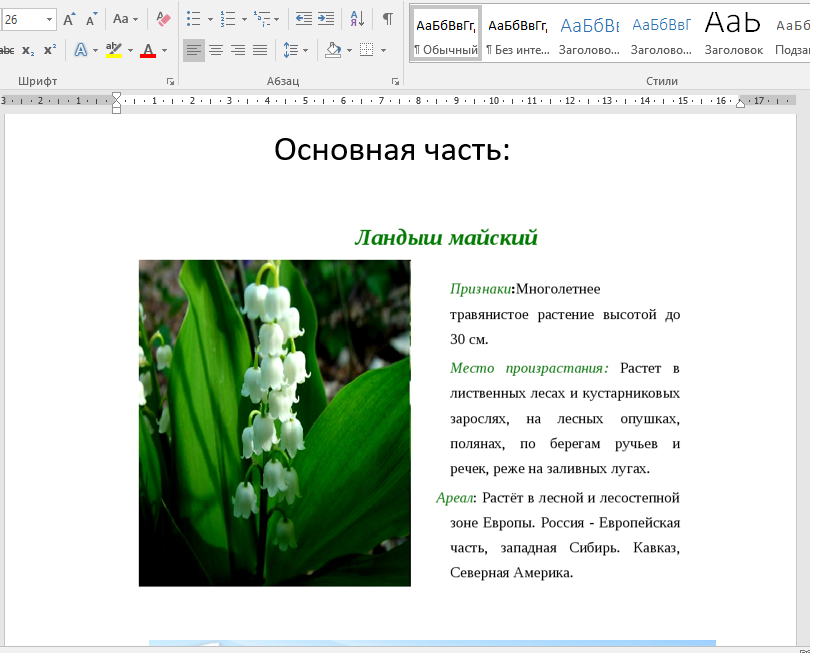This screenshot has width=819, height=653.
Task: Open change case Aa dropdown
Action: 125,19
